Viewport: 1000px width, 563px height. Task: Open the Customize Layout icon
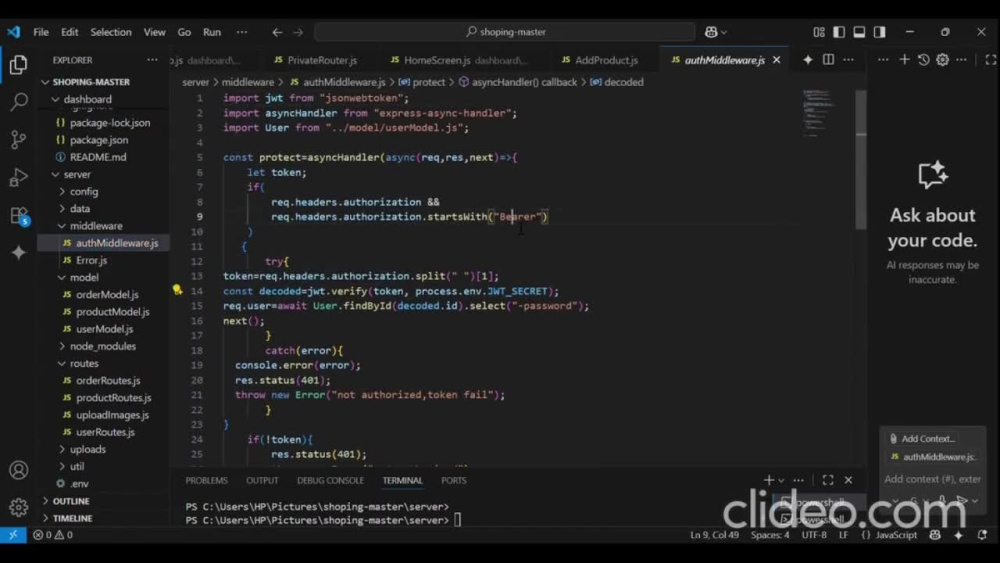(819, 32)
